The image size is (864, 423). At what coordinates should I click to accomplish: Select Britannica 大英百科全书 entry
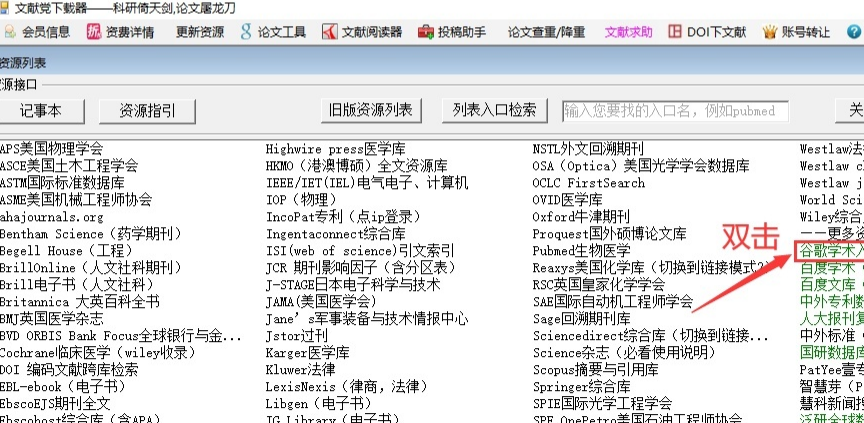(79, 302)
